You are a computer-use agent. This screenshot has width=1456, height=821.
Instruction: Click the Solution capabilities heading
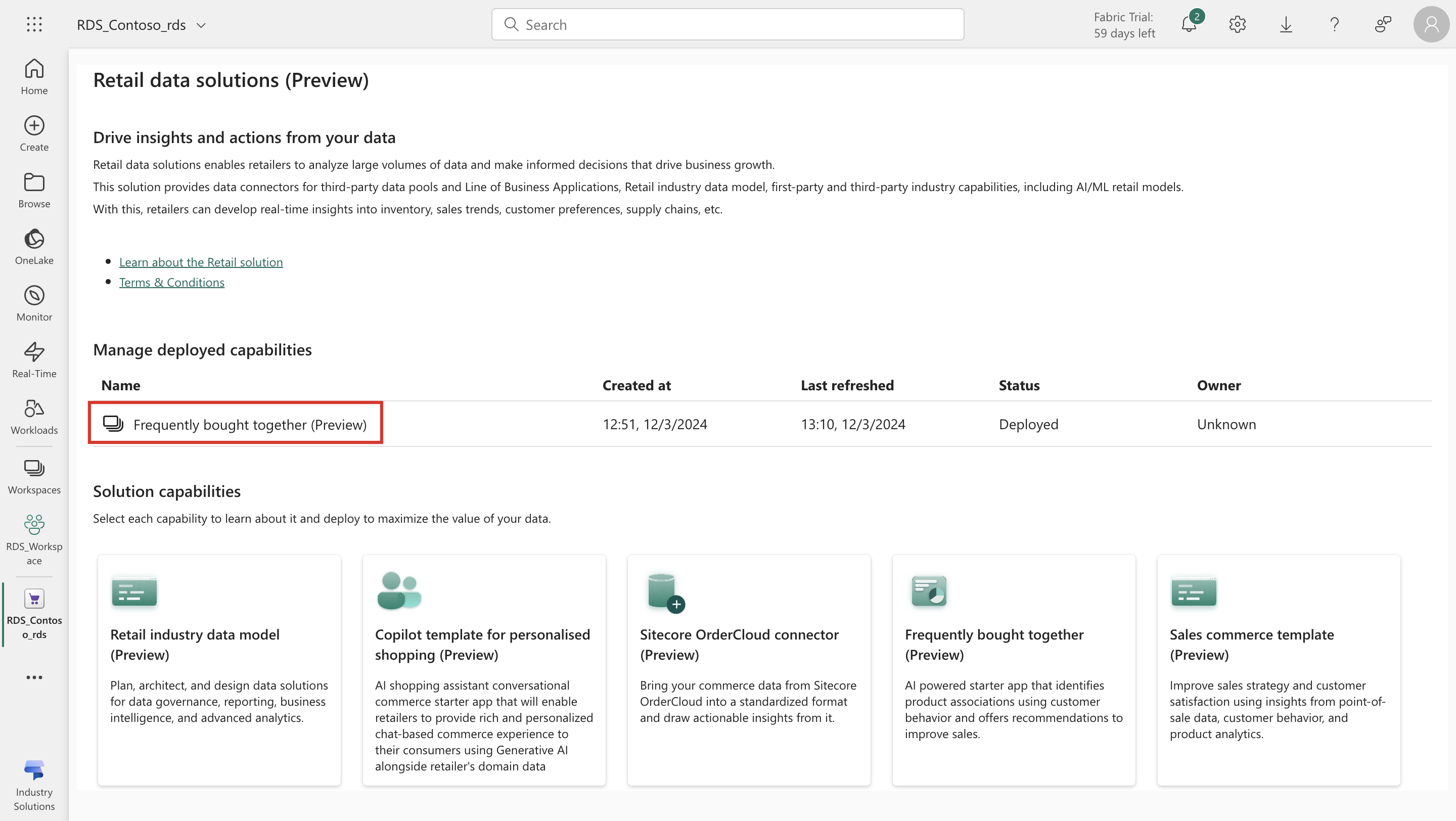click(x=167, y=491)
